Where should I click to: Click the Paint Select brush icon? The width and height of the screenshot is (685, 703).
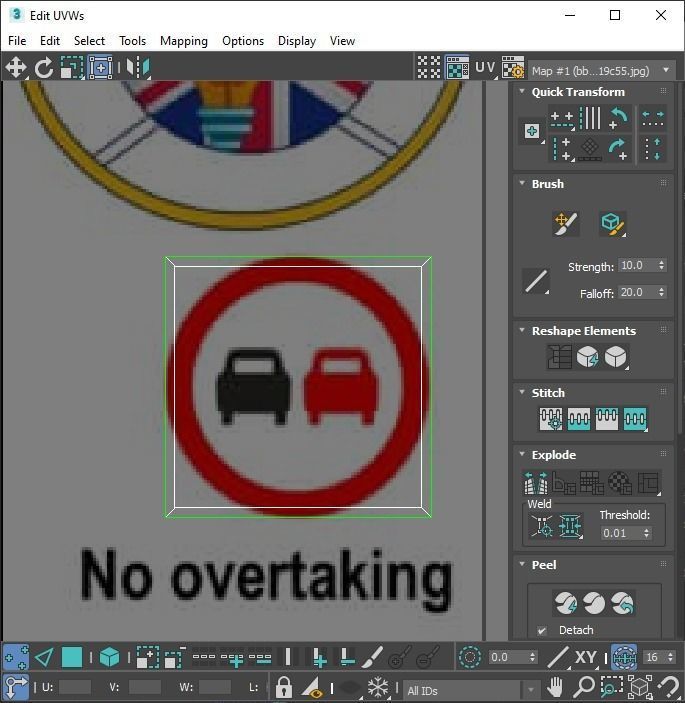[x=372, y=658]
